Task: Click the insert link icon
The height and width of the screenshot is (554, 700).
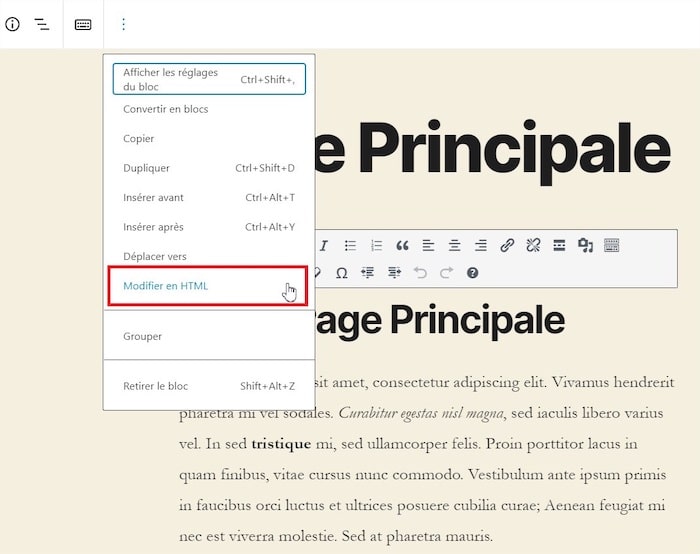Action: pyautogui.click(x=507, y=245)
